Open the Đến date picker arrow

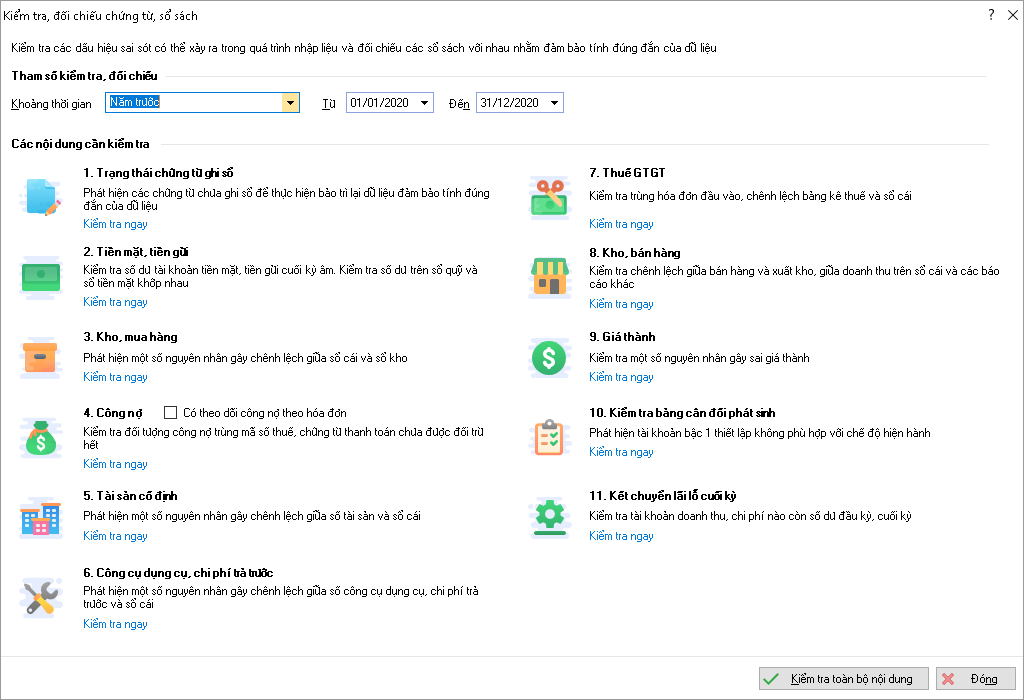point(554,103)
